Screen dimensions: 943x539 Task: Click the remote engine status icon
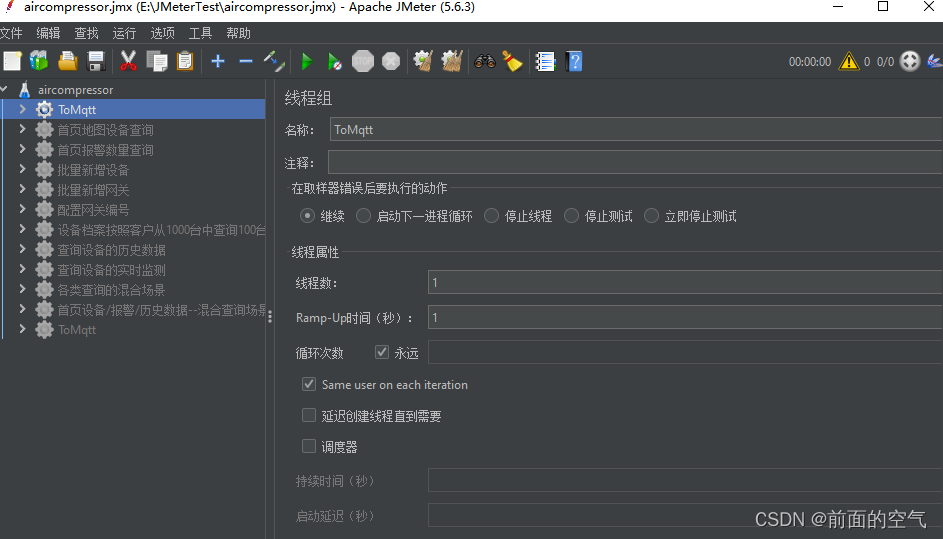click(909, 61)
